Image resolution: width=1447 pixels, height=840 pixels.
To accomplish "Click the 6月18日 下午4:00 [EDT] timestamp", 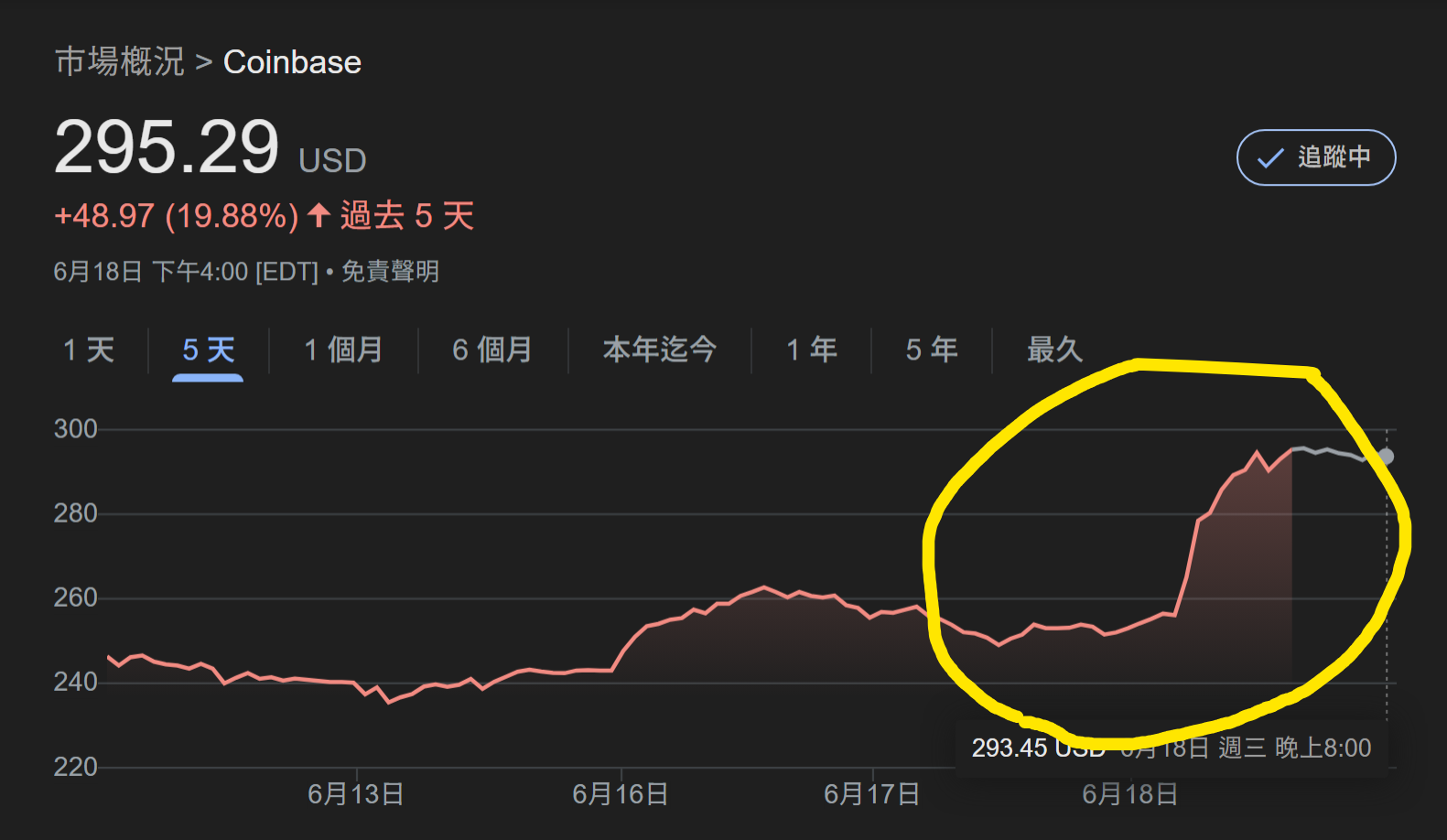I will pyautogui.click(x=186, y=272).
